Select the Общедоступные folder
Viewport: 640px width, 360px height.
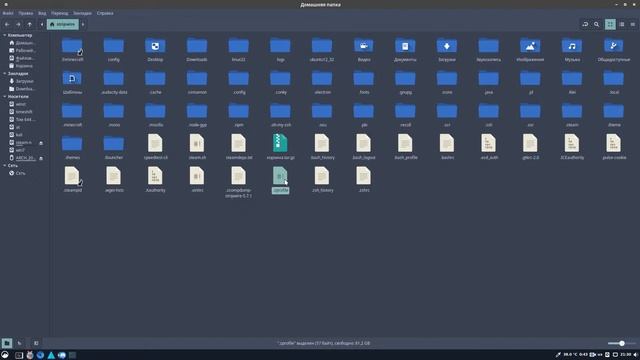coord(613,50)
